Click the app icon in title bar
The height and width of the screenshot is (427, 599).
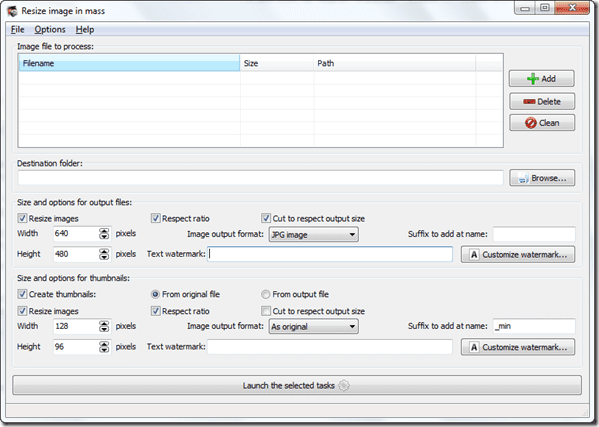[12, 11]
